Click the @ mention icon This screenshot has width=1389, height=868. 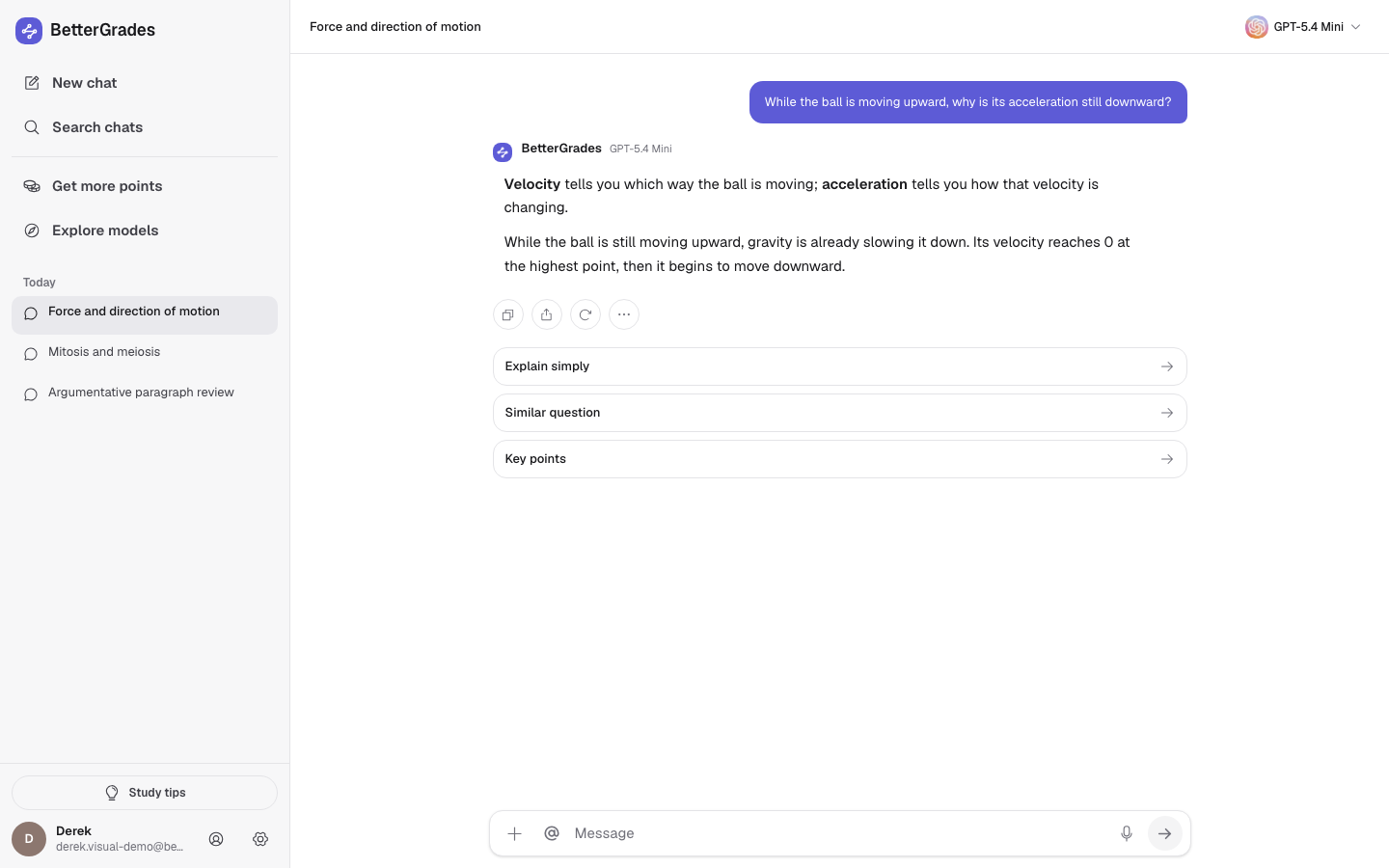click(x=552, y=833)
